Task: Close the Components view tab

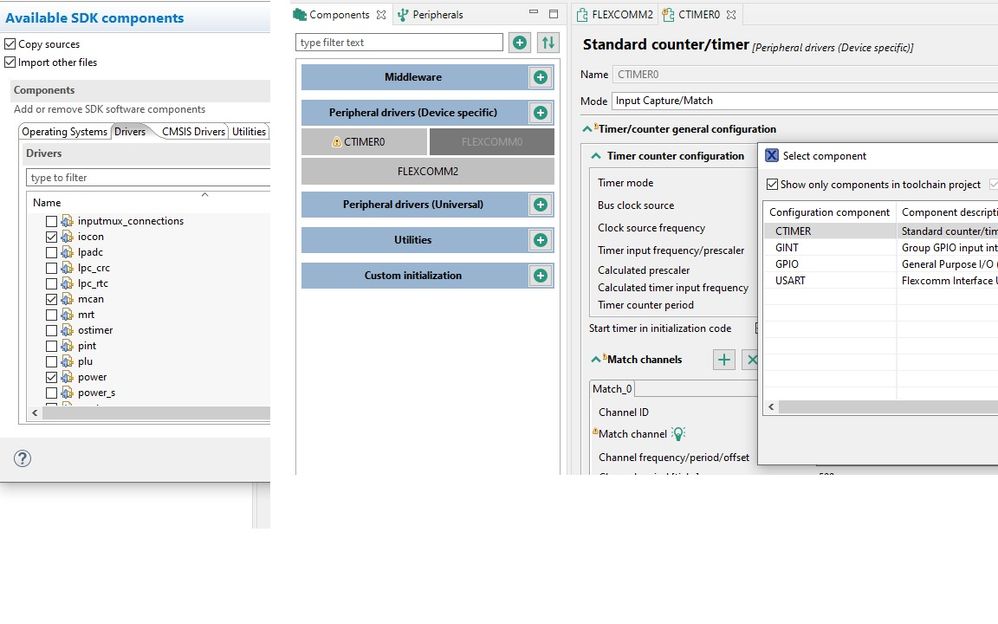Action: [381, 15]
